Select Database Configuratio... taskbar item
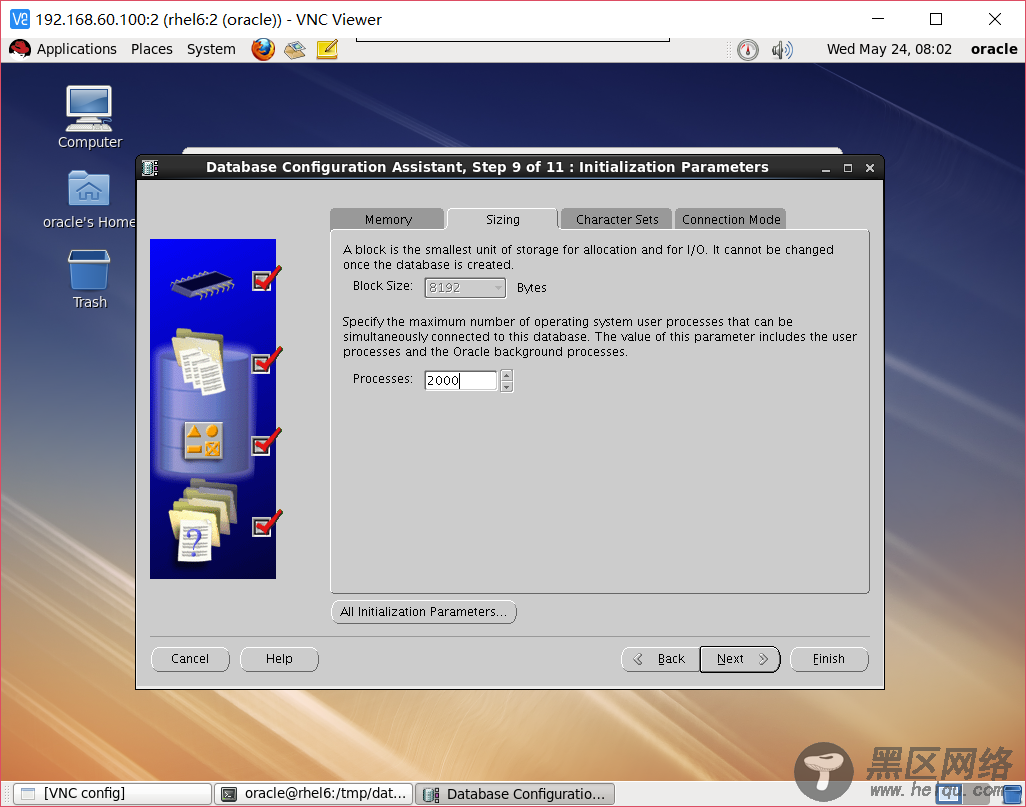Screen dimensions: 1026x807 point(516,794)
